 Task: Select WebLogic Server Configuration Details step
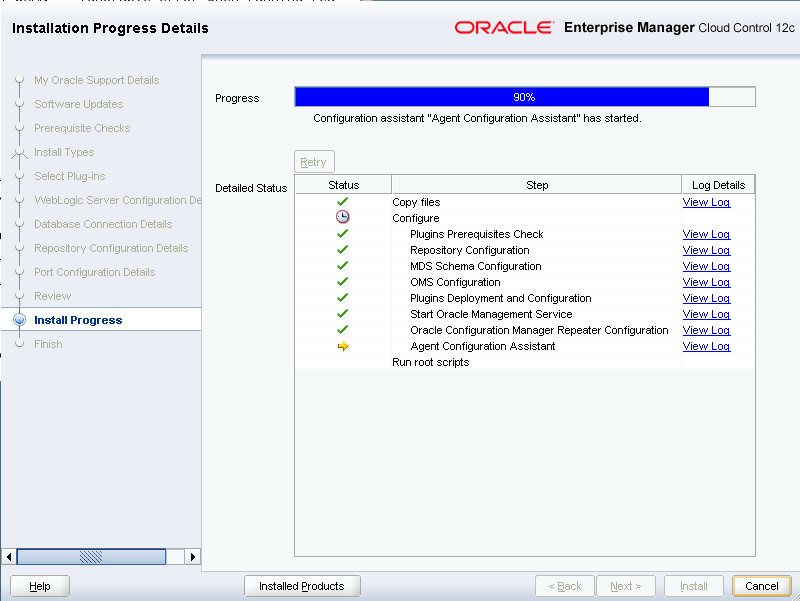pyautogui.click(x=117, y=200)
